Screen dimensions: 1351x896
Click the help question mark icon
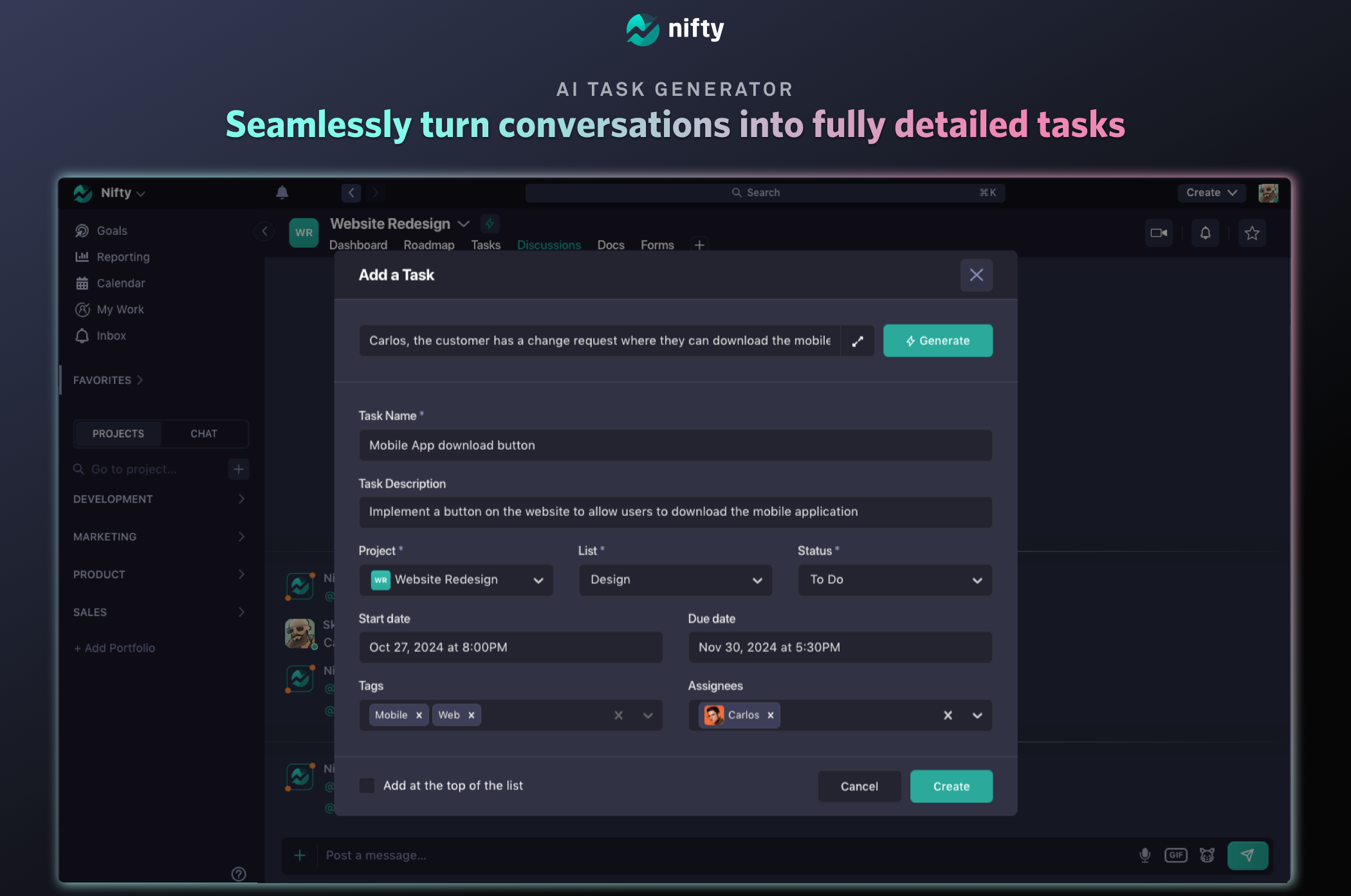point(239,873)
